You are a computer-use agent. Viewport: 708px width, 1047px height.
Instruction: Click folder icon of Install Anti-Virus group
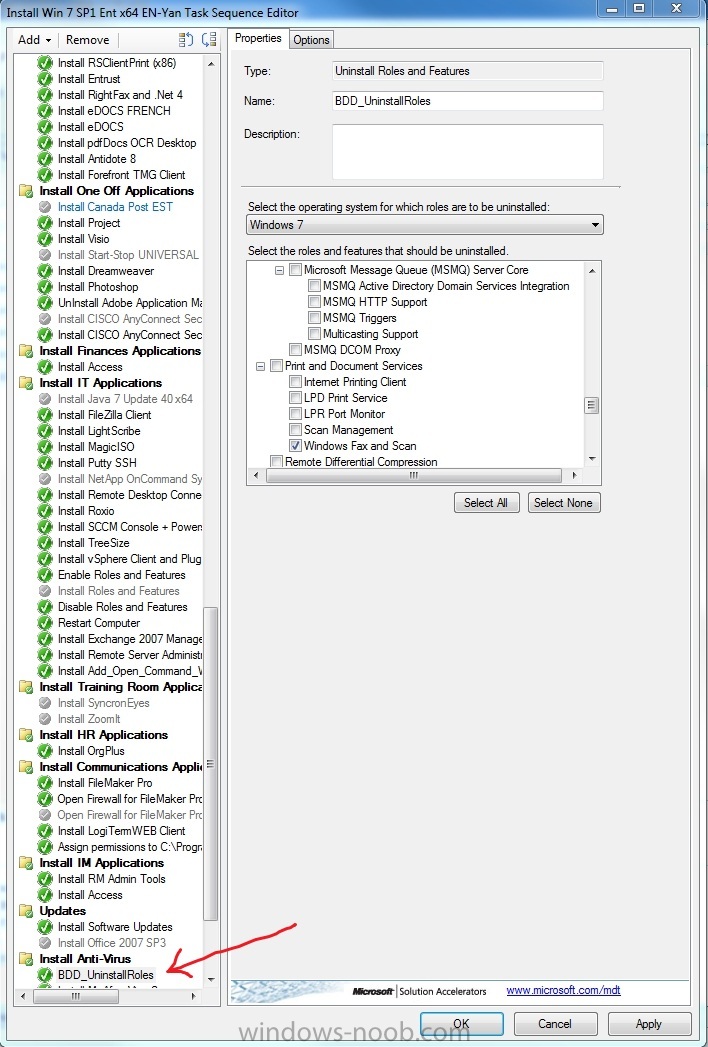[26, 960]
